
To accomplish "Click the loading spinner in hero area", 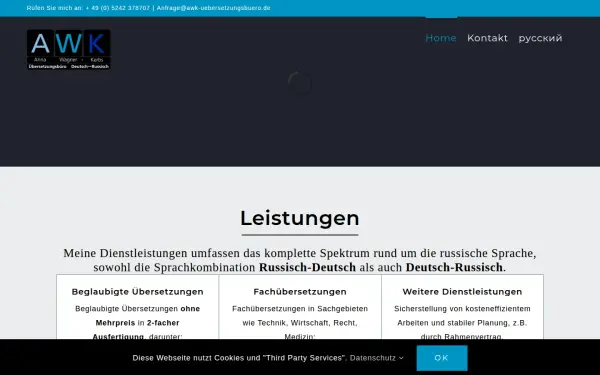I will click(300, 83).
